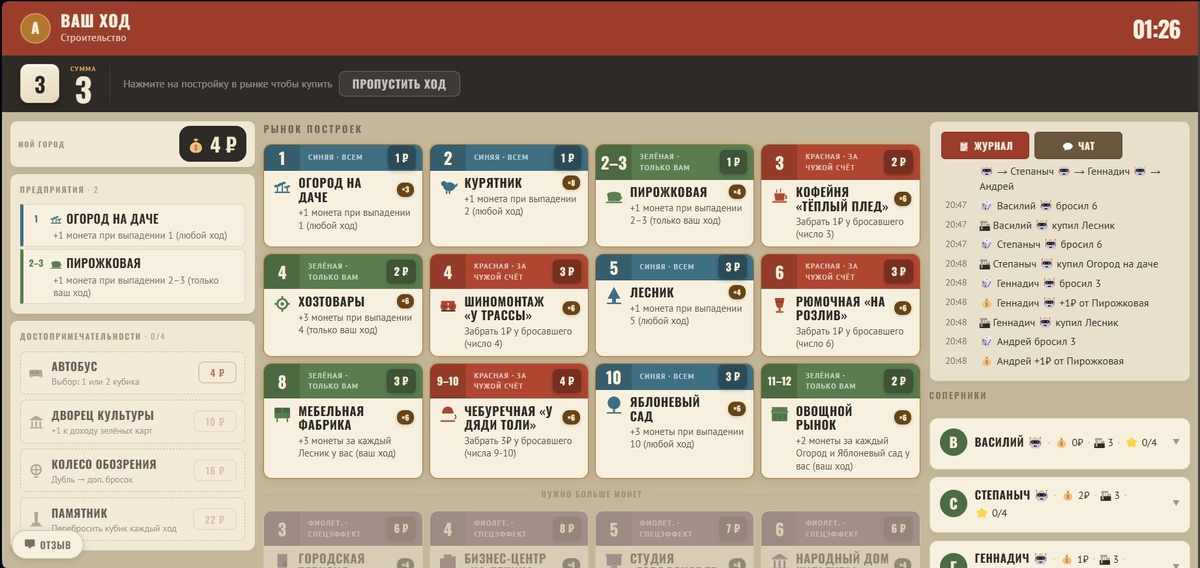This screenshot has height=568, width=1200.
Task: Buy the Пирожковая card from market
Action: pyautogui.click(x=674, y=195)
